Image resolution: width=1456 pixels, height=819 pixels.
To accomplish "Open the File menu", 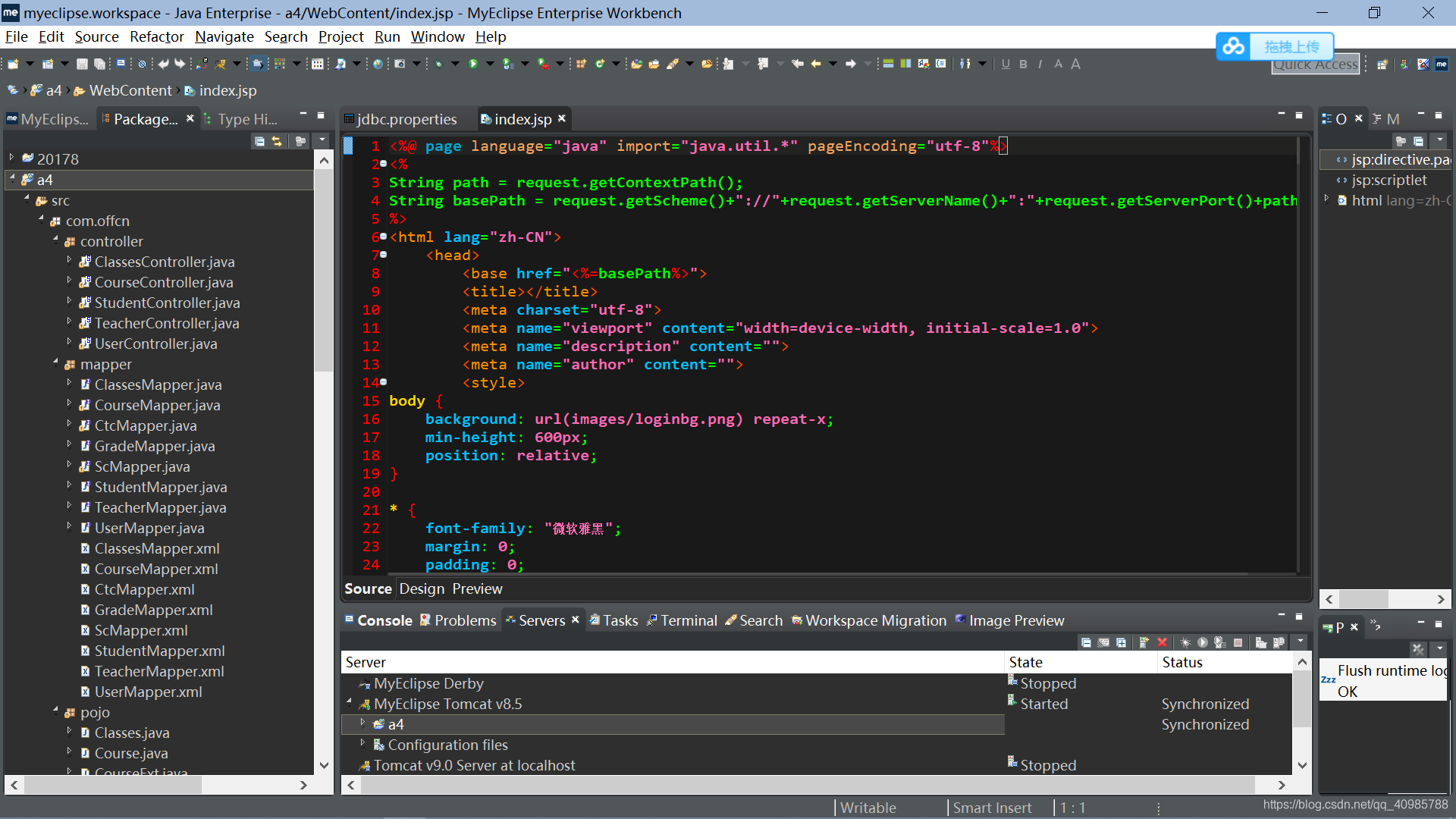I will tap(16, 36).
